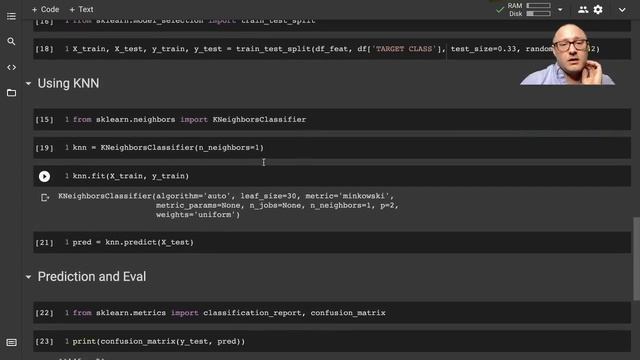Viewport: 640px width, 360px height.
Task: Click execution counter [19] of knn cell
Action: pyautogui.click(x=44, y=148)
